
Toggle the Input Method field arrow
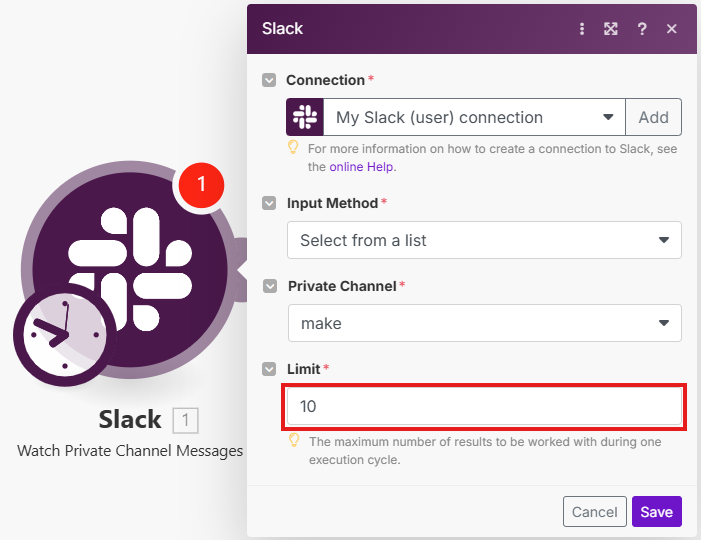pyautogui.click(x=269, y=203)
